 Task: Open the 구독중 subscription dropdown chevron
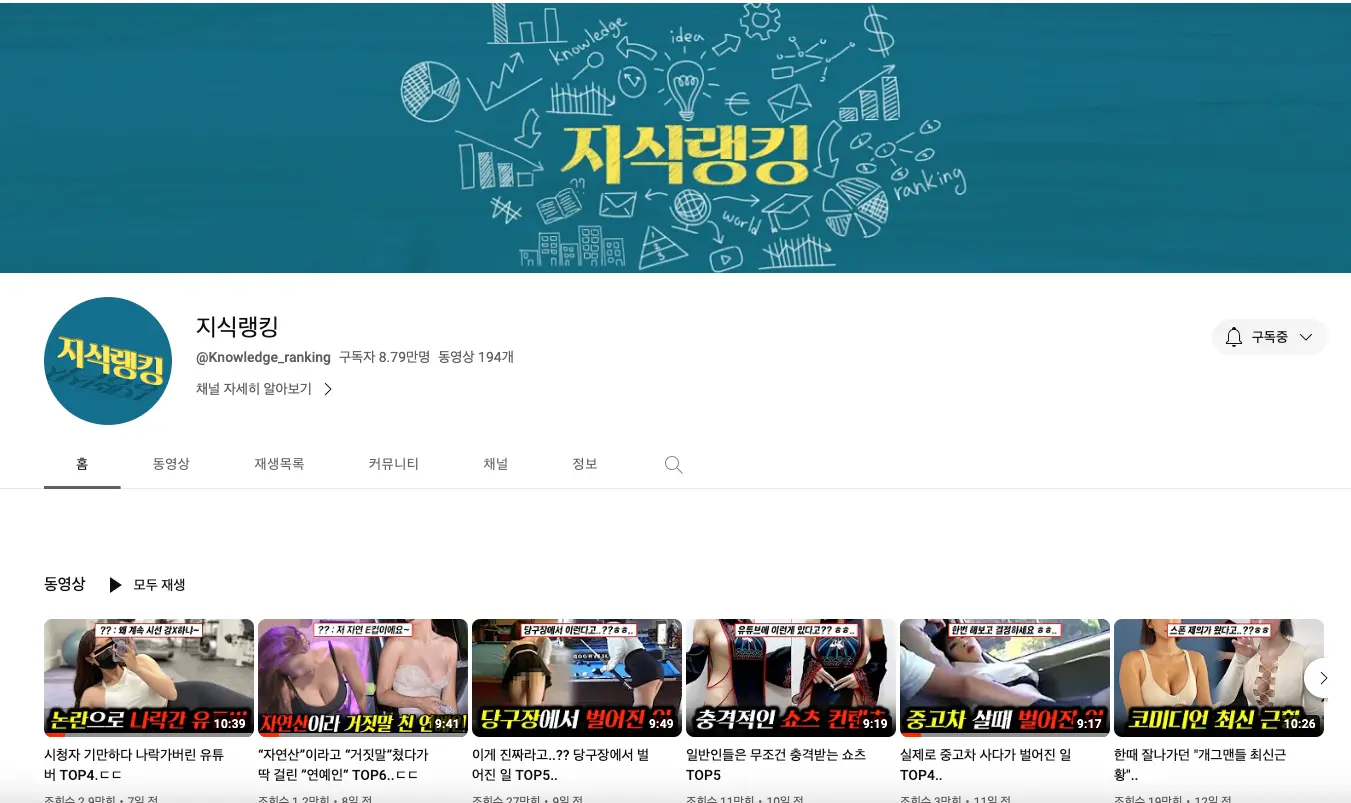coord(1305,337)
